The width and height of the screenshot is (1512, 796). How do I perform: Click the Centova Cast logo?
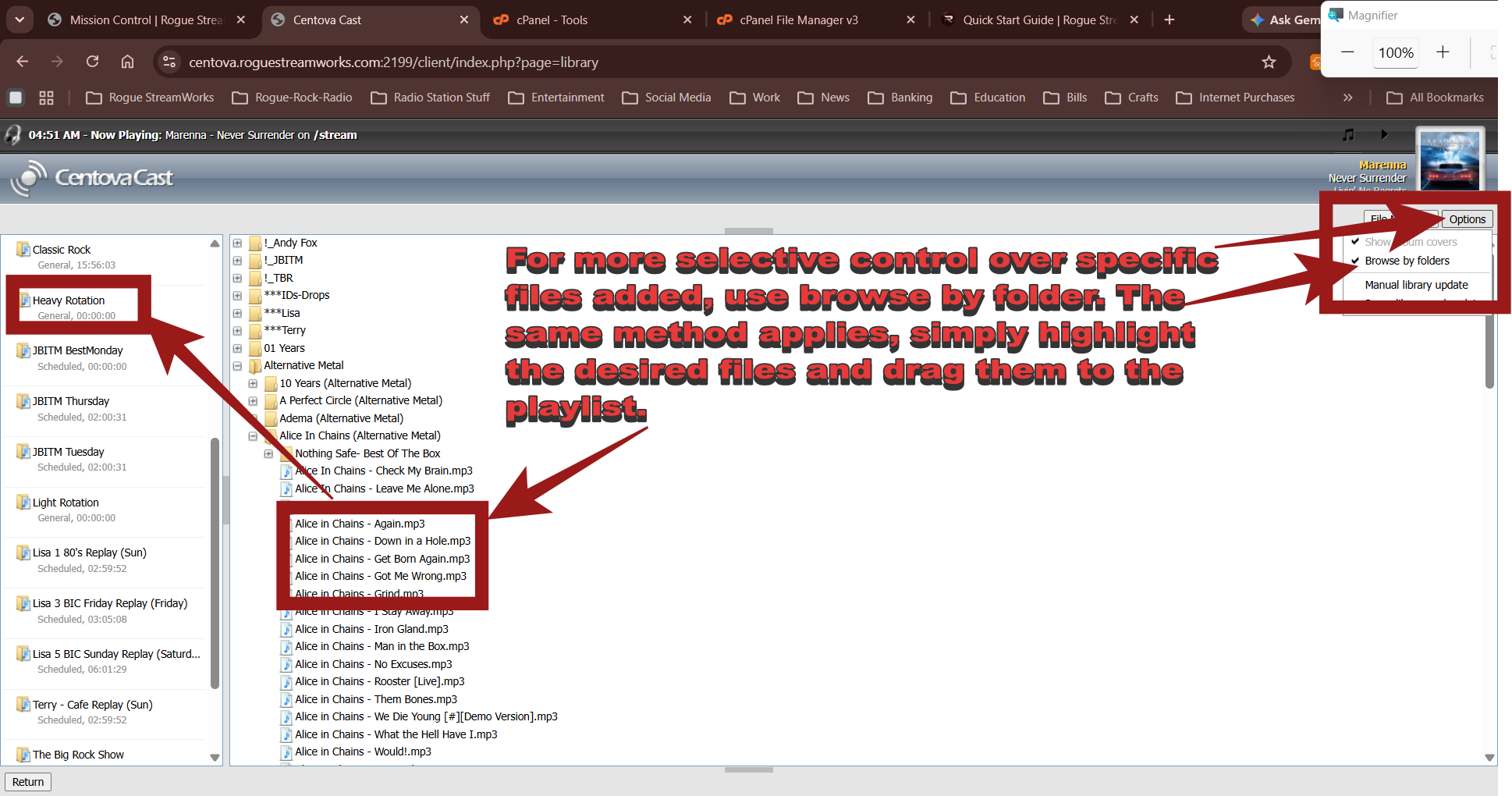click(92, 178)
